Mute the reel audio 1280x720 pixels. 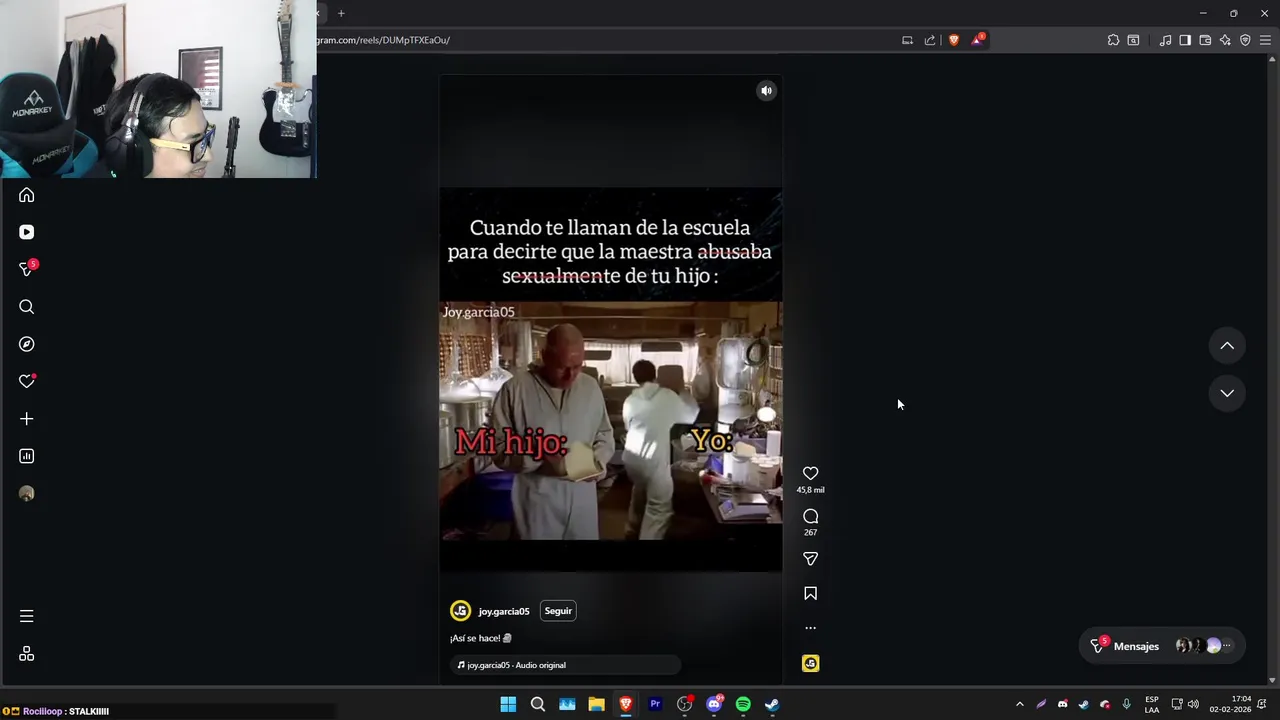[x=767, y=91]
